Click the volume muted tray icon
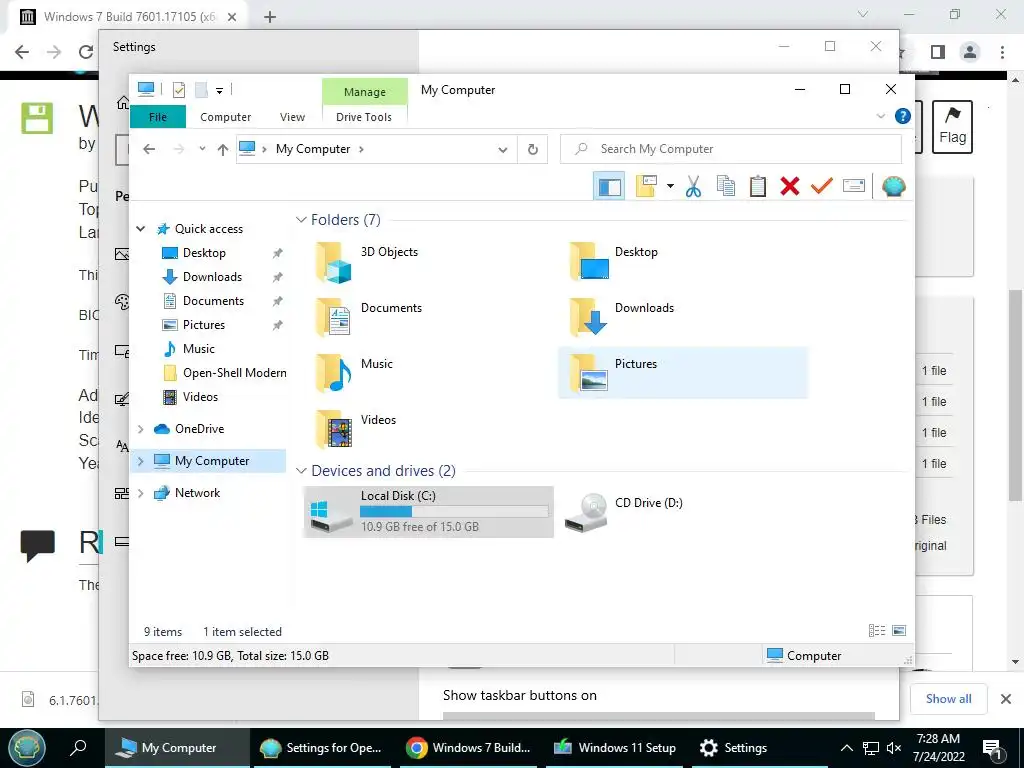The height and width of the screenshot is (768, 1024). [894, 748]
